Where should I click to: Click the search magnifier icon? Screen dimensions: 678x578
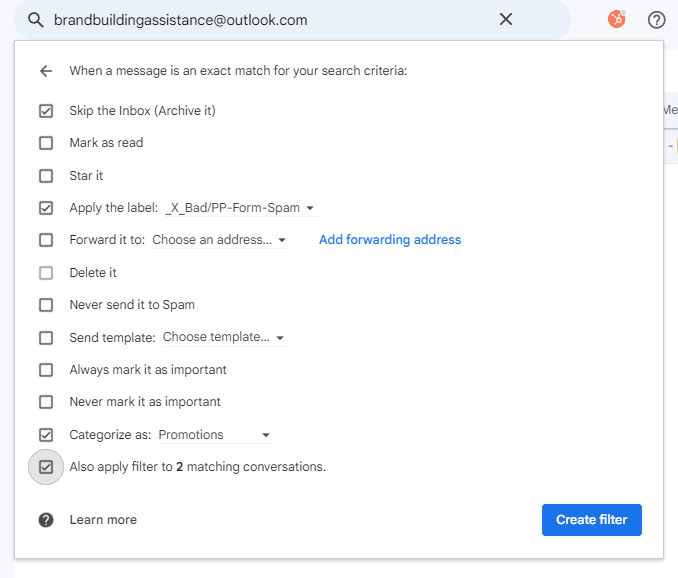pyautogui.click(x=36, y=20)
